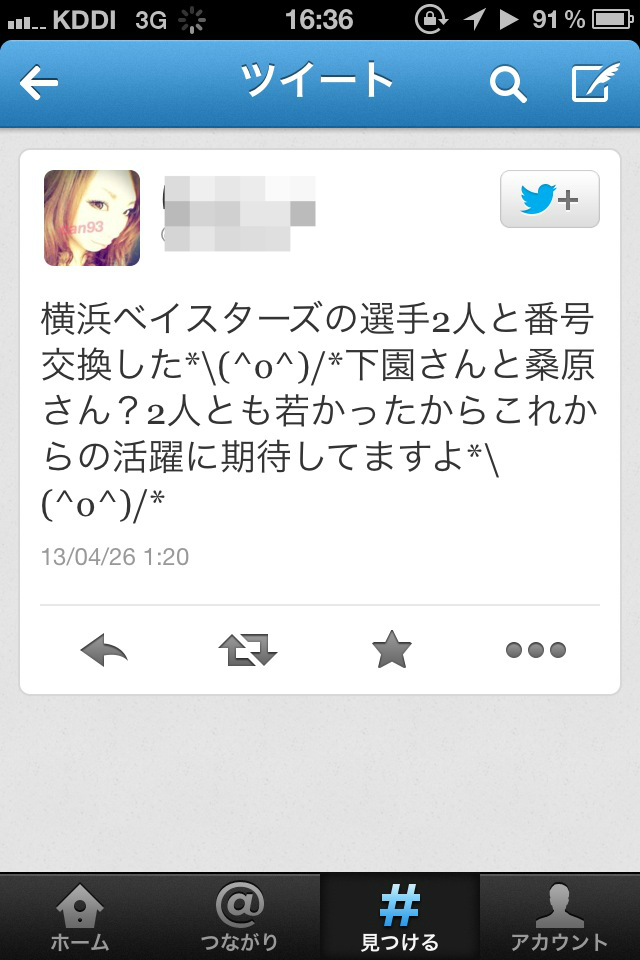
Task: Retweet this tweet
Action: [247, 650]
